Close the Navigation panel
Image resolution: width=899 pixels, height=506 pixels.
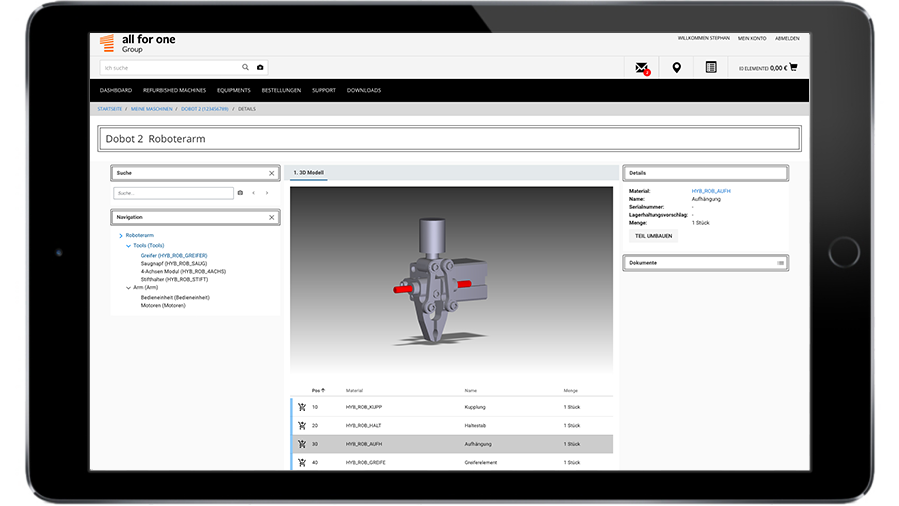(271, 217)
